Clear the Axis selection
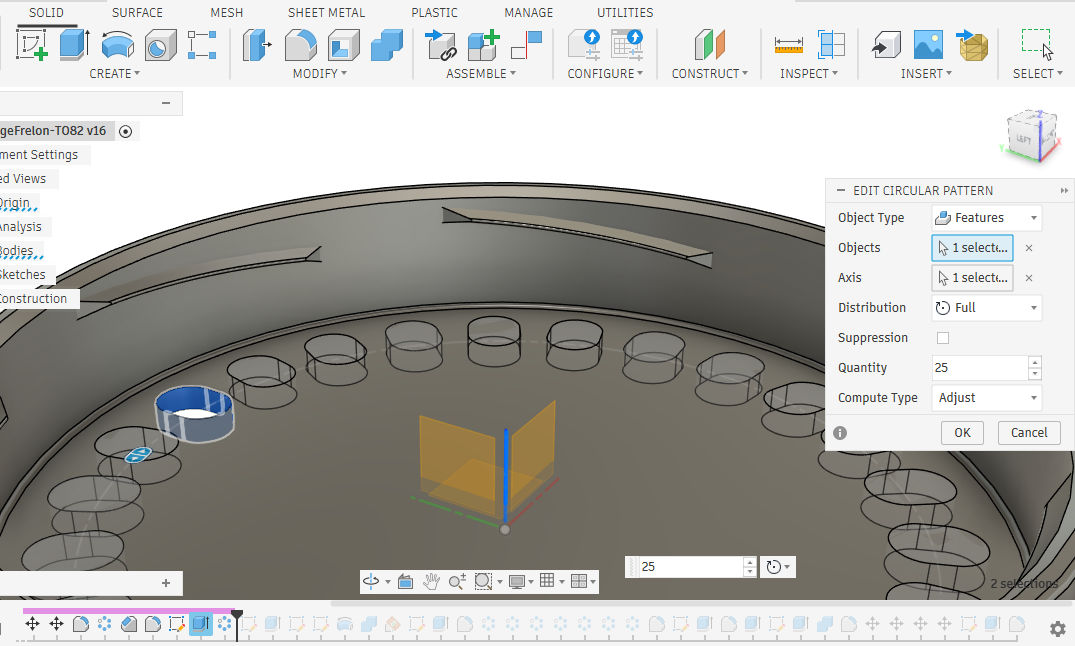 pos(1029,278)
